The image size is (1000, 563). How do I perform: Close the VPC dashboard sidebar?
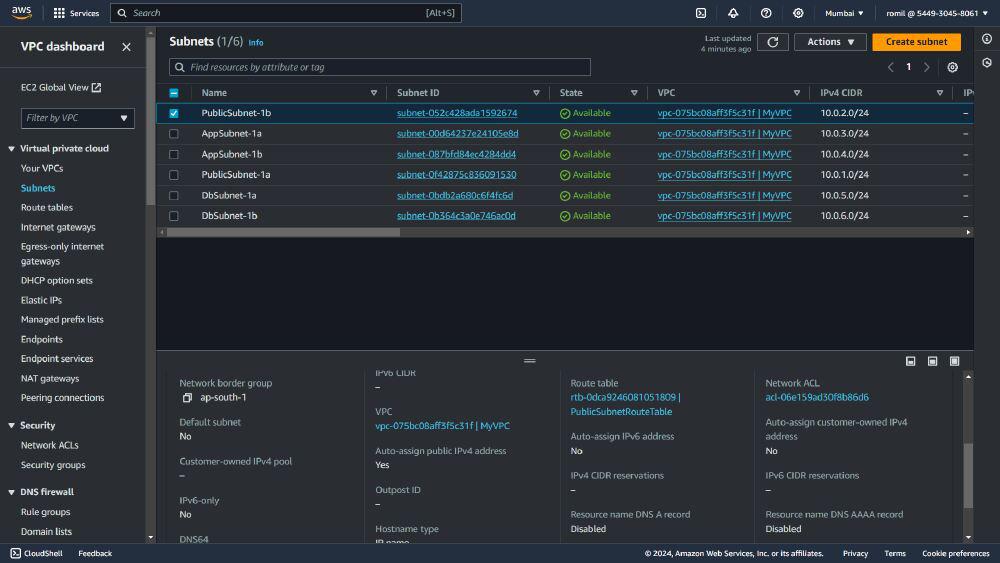coord(126,47)
